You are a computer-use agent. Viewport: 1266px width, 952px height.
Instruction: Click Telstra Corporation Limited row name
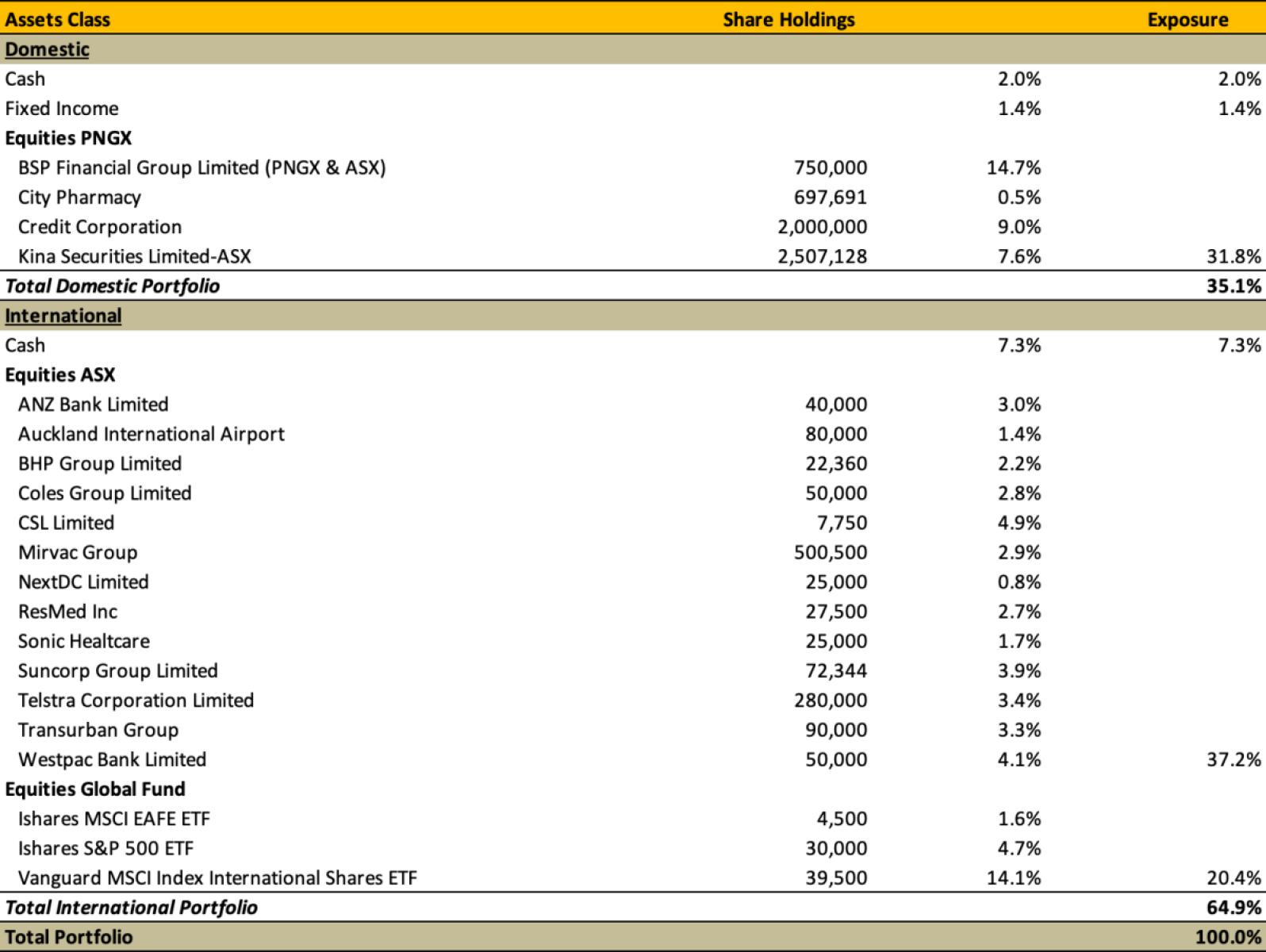coord(136,701)
